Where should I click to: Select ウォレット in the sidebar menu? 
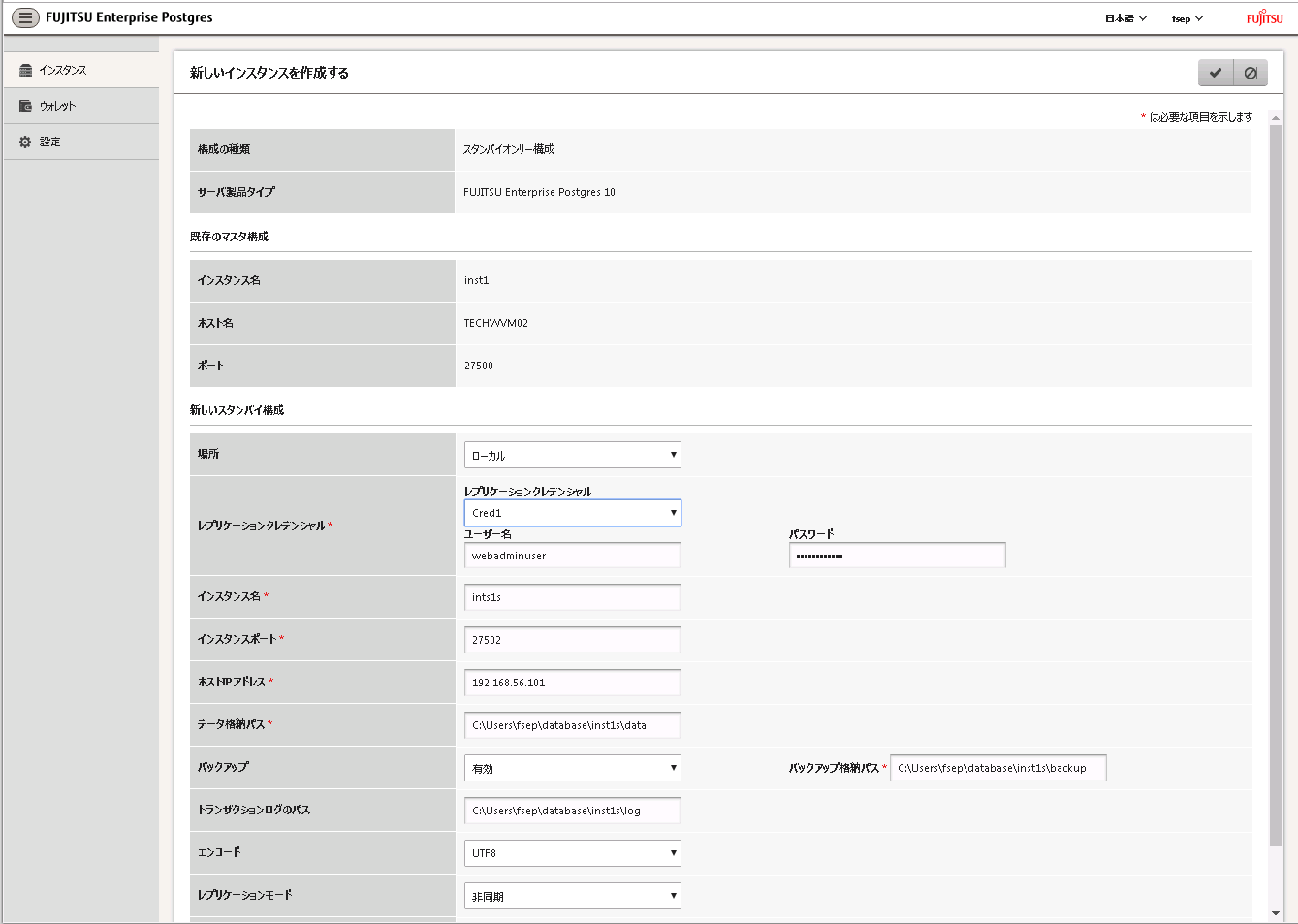[81, 106]
